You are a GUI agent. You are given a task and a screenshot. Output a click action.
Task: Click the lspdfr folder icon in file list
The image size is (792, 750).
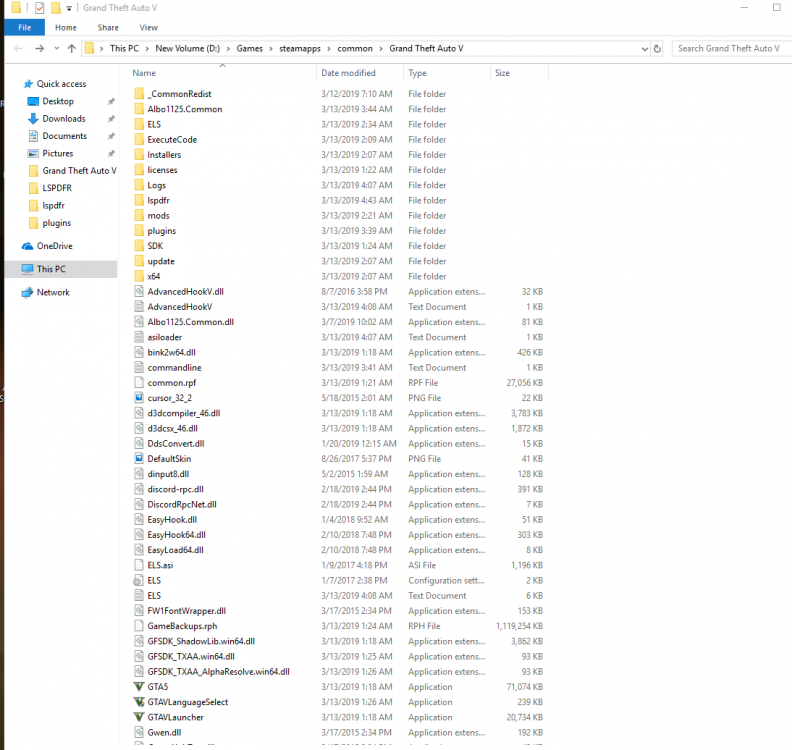click(139, 200)
